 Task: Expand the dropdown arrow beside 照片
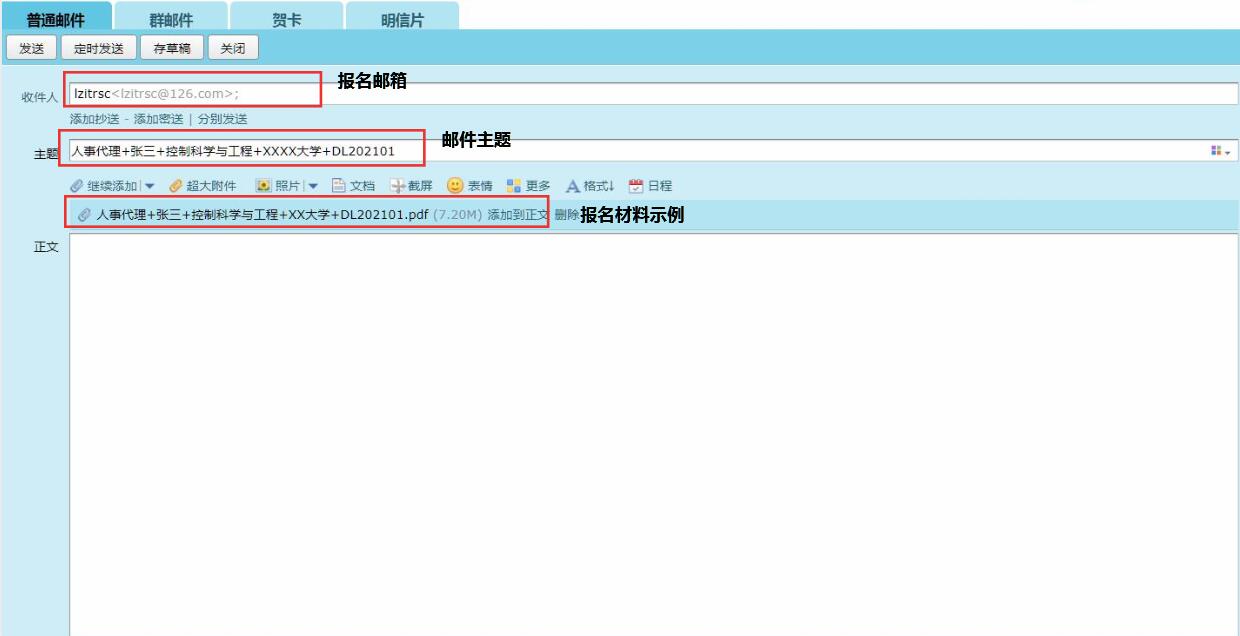click(312, 186)
